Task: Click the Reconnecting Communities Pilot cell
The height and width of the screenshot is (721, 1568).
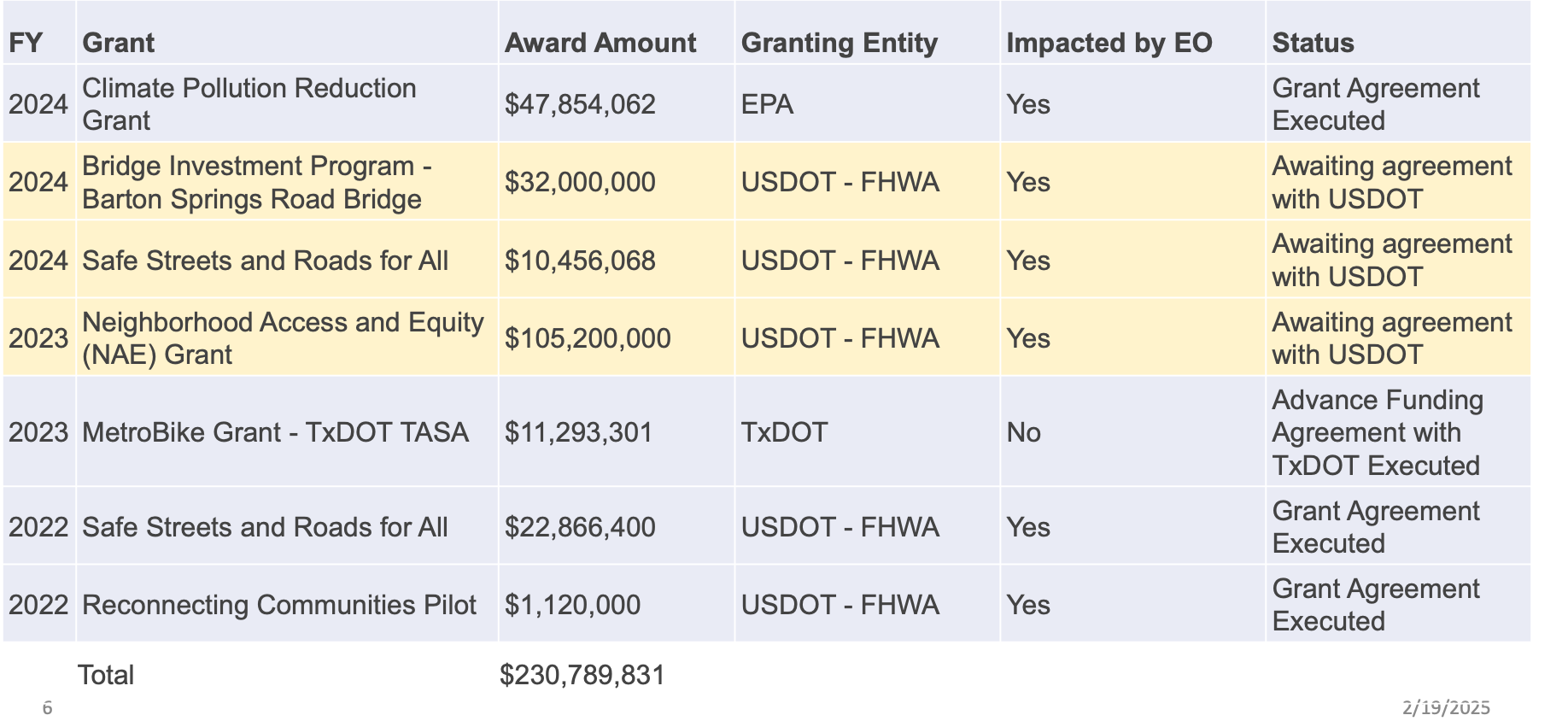Action: [278, 605]
